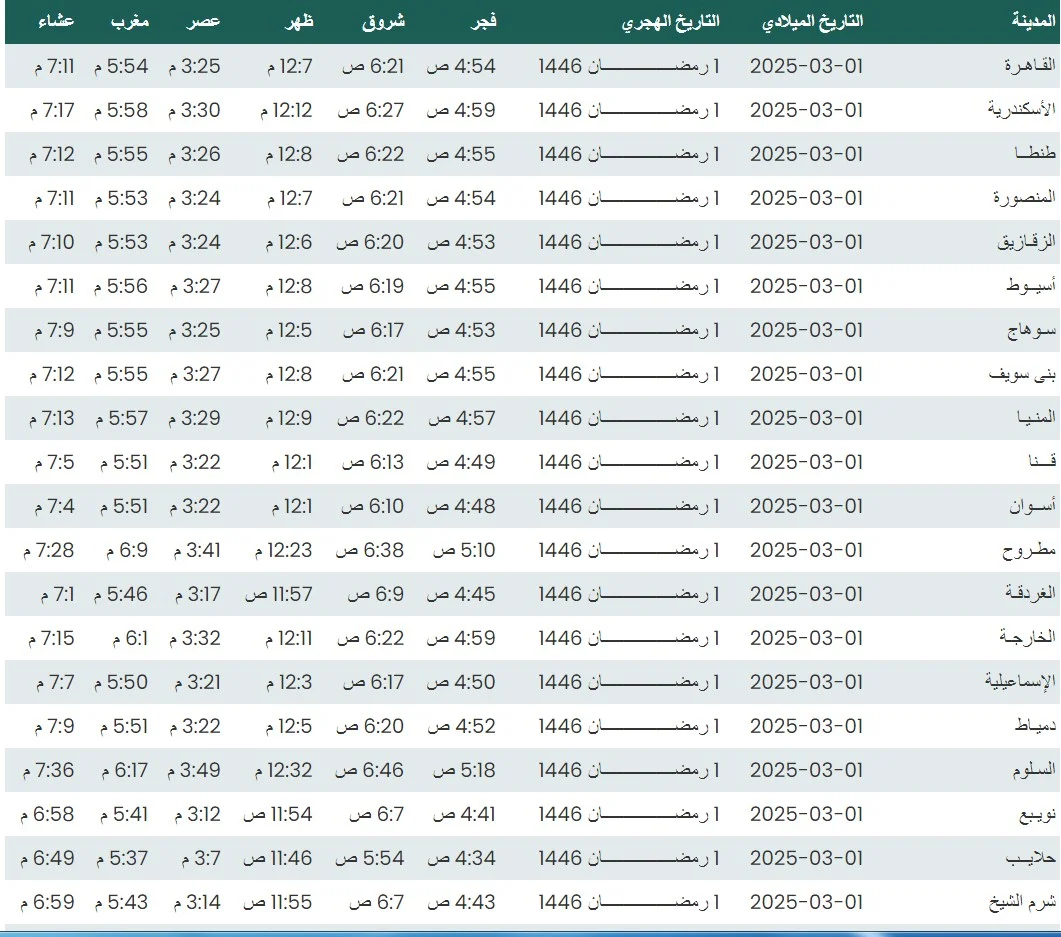The image size is (1061, 937).
Task: Click the عصر column header
Action: coord(207,21)
